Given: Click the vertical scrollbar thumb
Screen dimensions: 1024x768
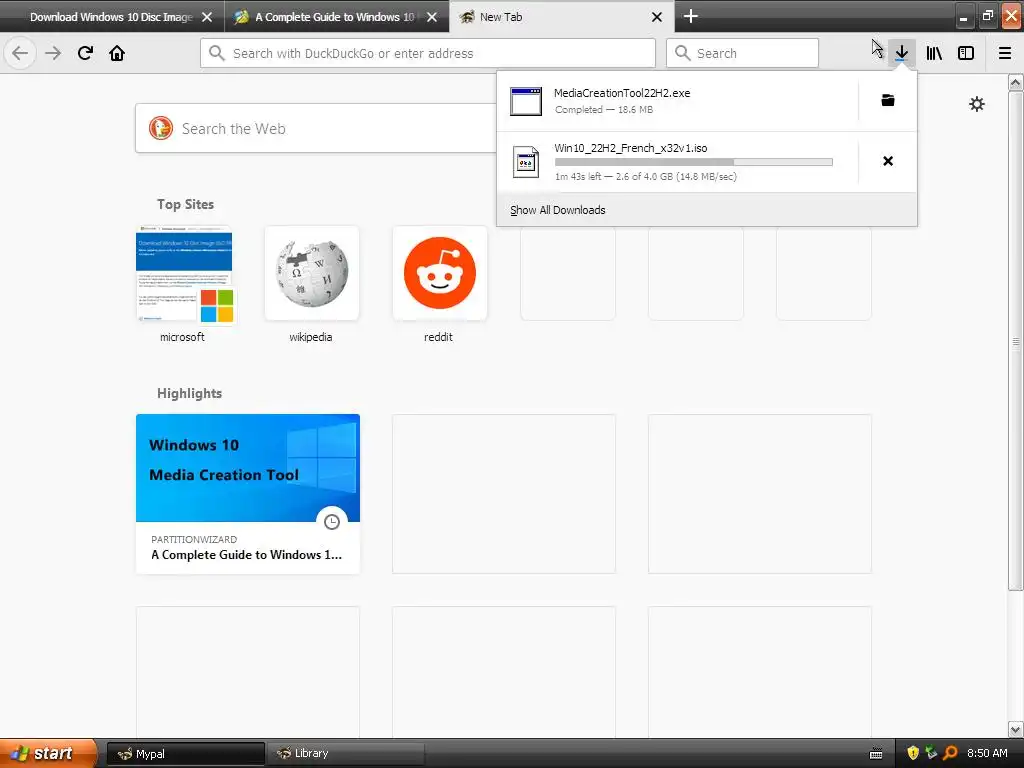Looking at the screenshot, I should coord(1016,341).
